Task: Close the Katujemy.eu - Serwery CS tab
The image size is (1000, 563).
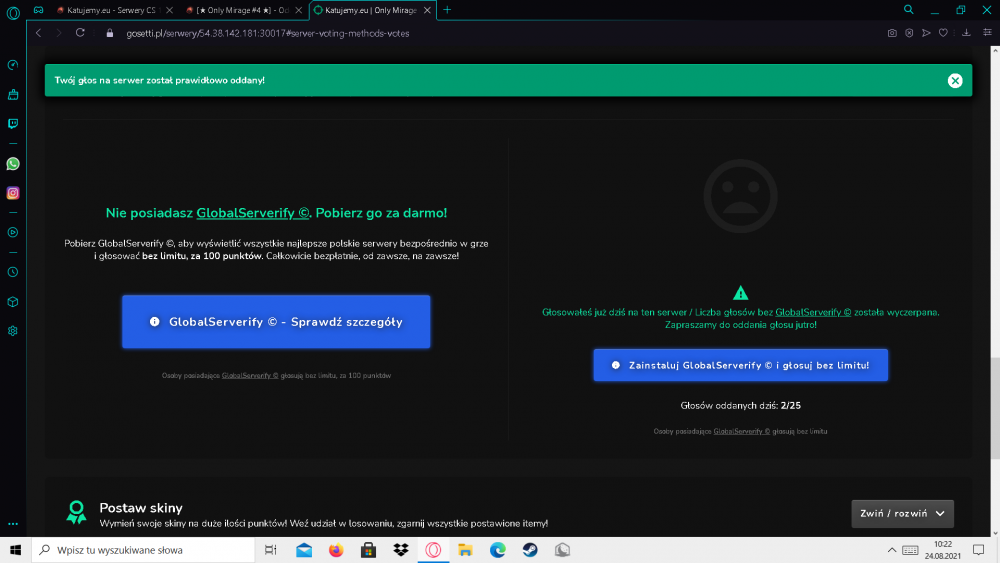Action: tap(169, 10)
